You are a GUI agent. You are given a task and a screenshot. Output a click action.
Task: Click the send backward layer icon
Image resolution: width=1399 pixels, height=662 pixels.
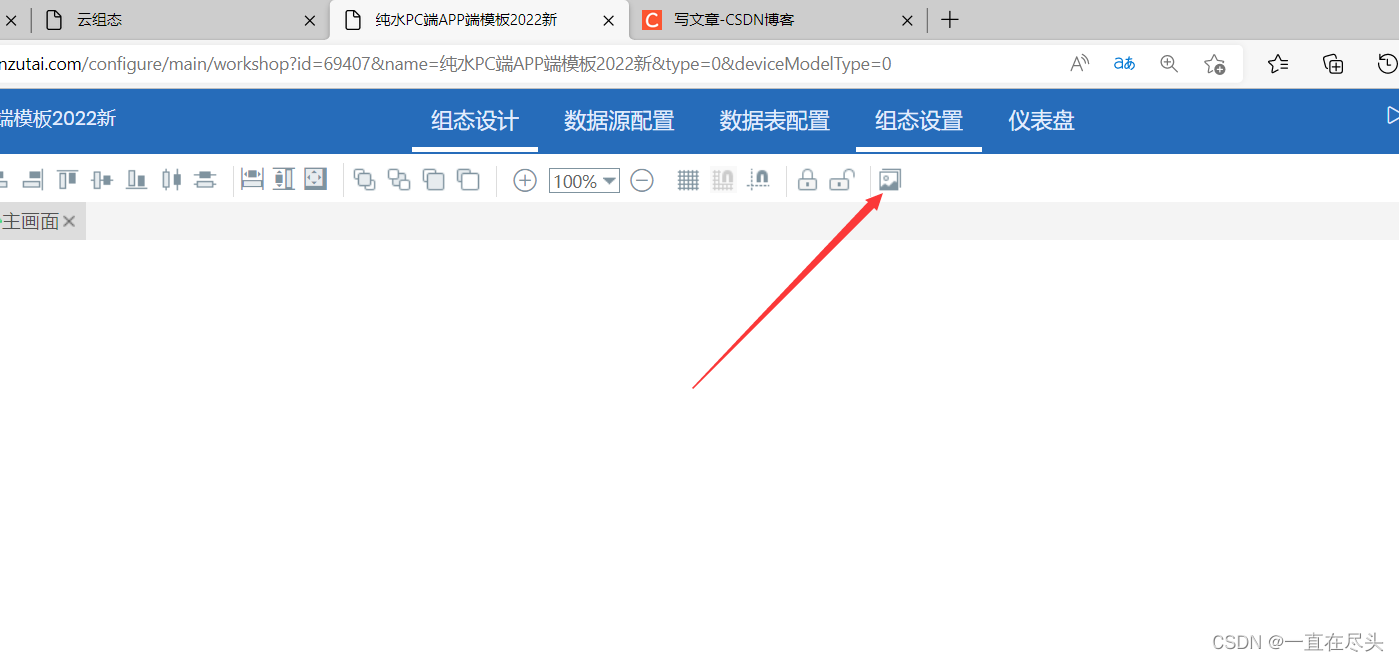(399, 180)
